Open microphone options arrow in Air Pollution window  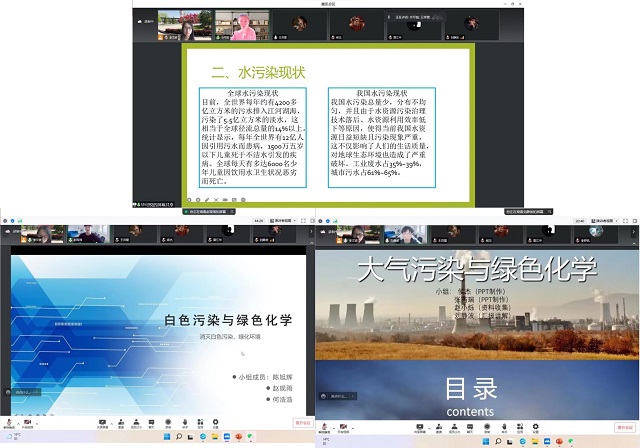coord(334,427)
